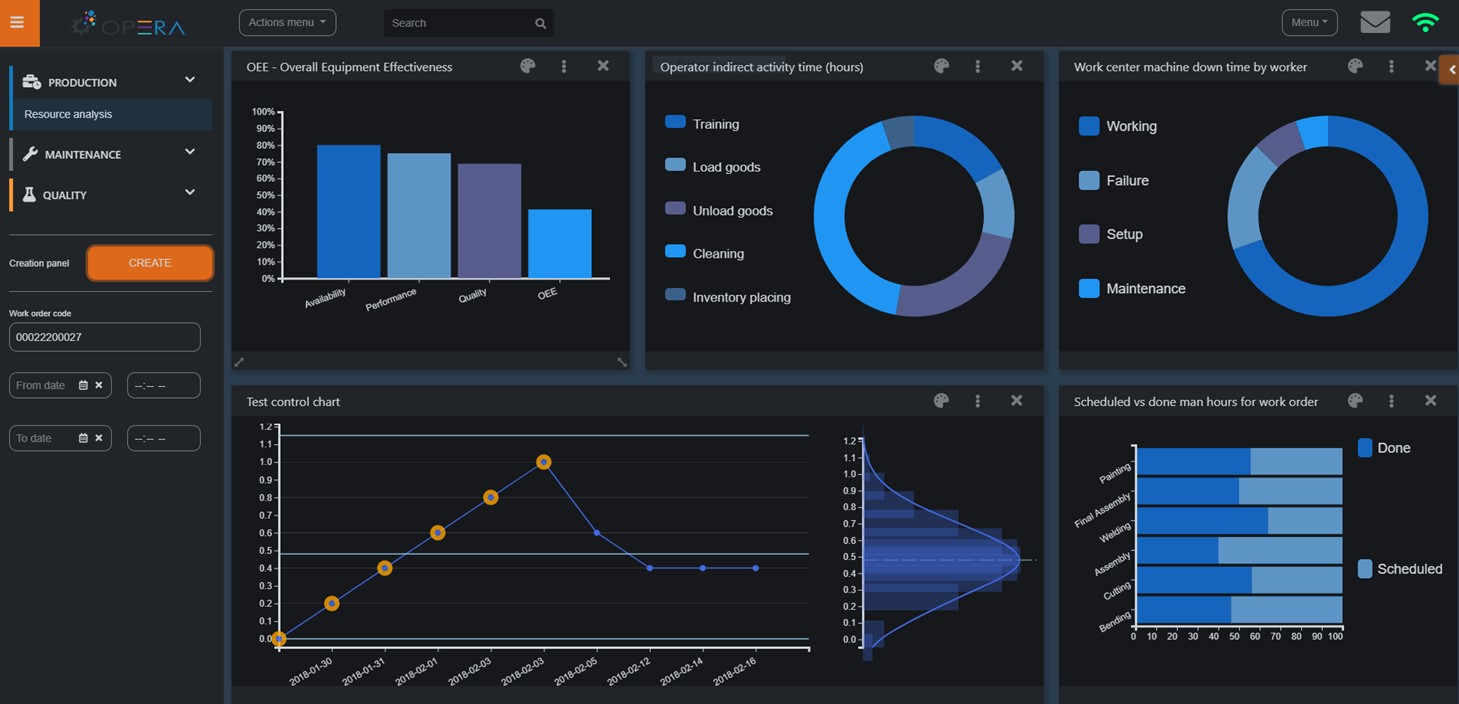Toggle the Scheduled legend series
Screen dimensions: 1459x704
[1408, 569]
